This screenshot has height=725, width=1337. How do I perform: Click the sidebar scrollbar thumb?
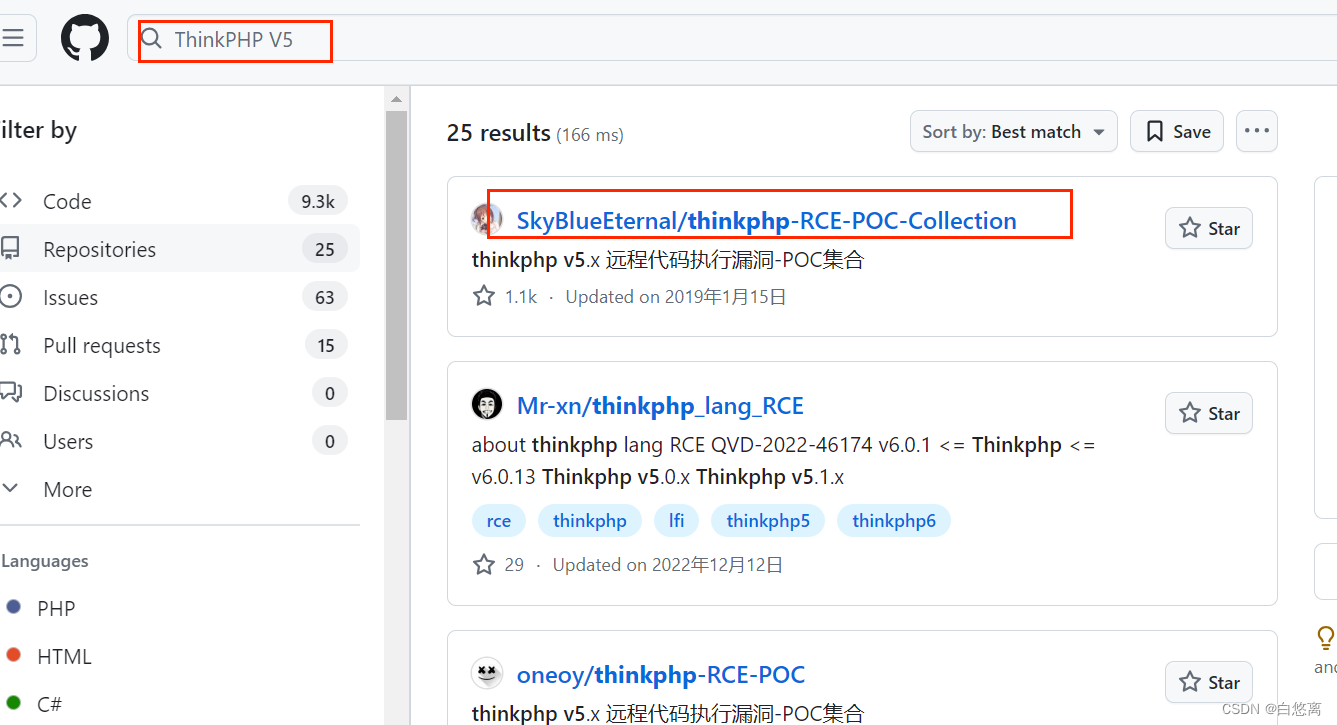pyautogui.click(x=397, y=265)
